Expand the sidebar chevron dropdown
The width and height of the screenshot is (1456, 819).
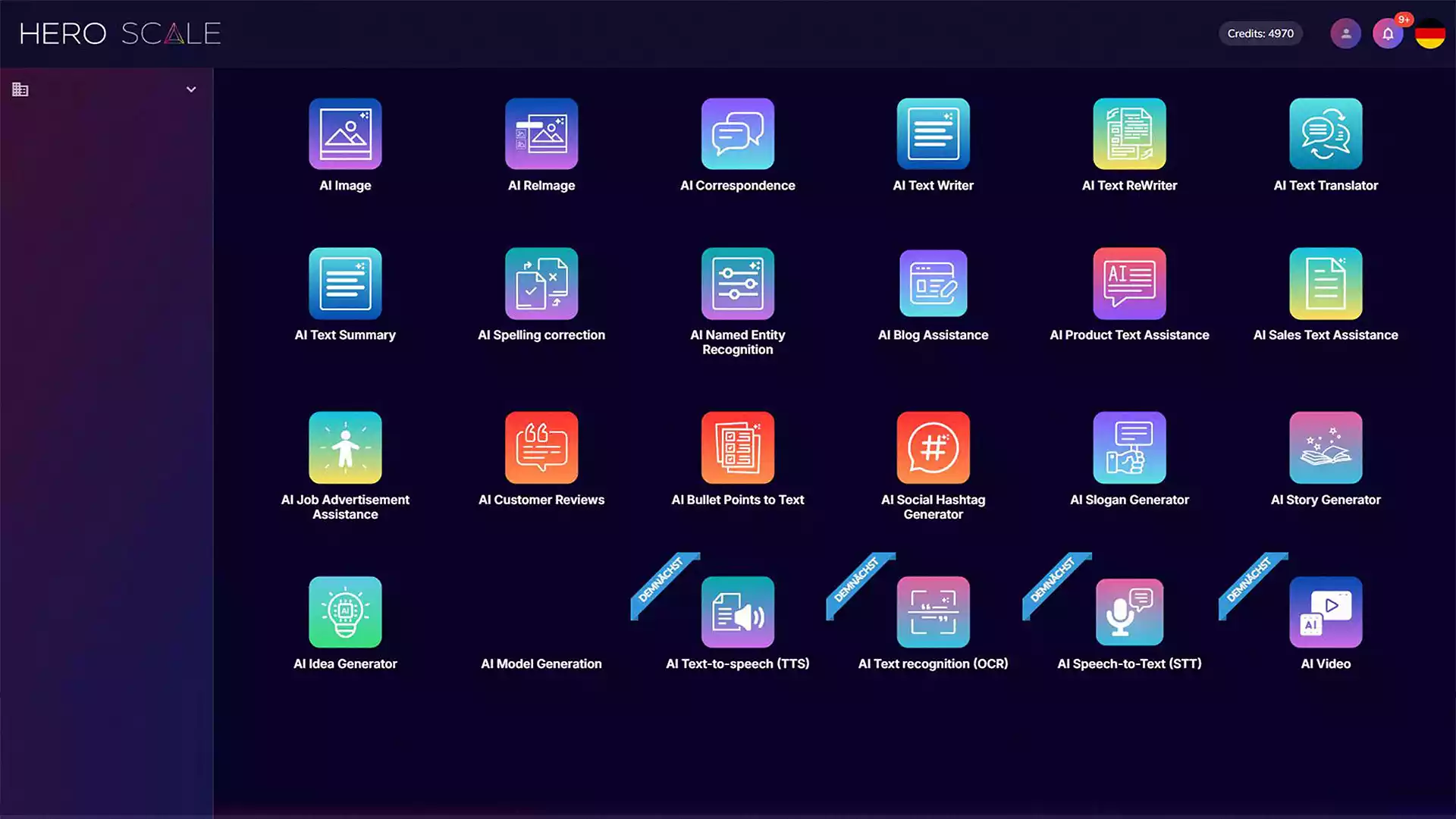click(x=191, y=89)
